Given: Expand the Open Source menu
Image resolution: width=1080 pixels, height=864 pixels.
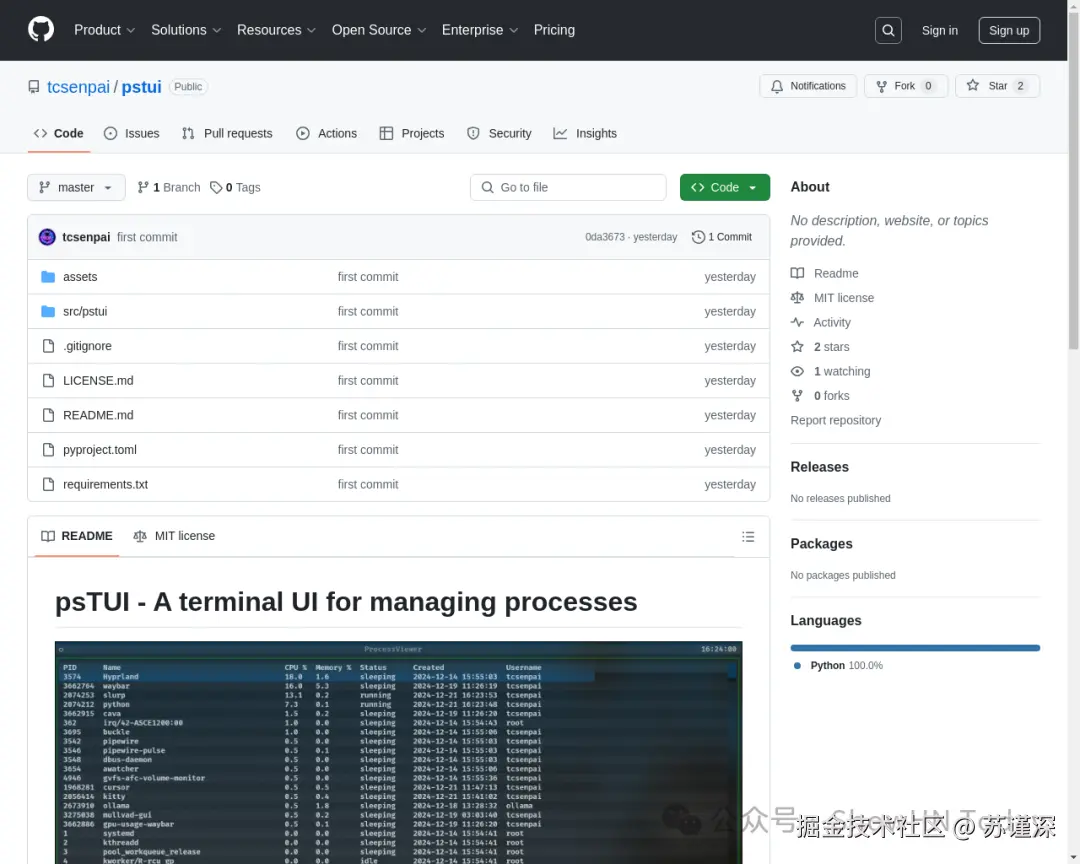Looking at the screenshot, I should coord(379,30).
